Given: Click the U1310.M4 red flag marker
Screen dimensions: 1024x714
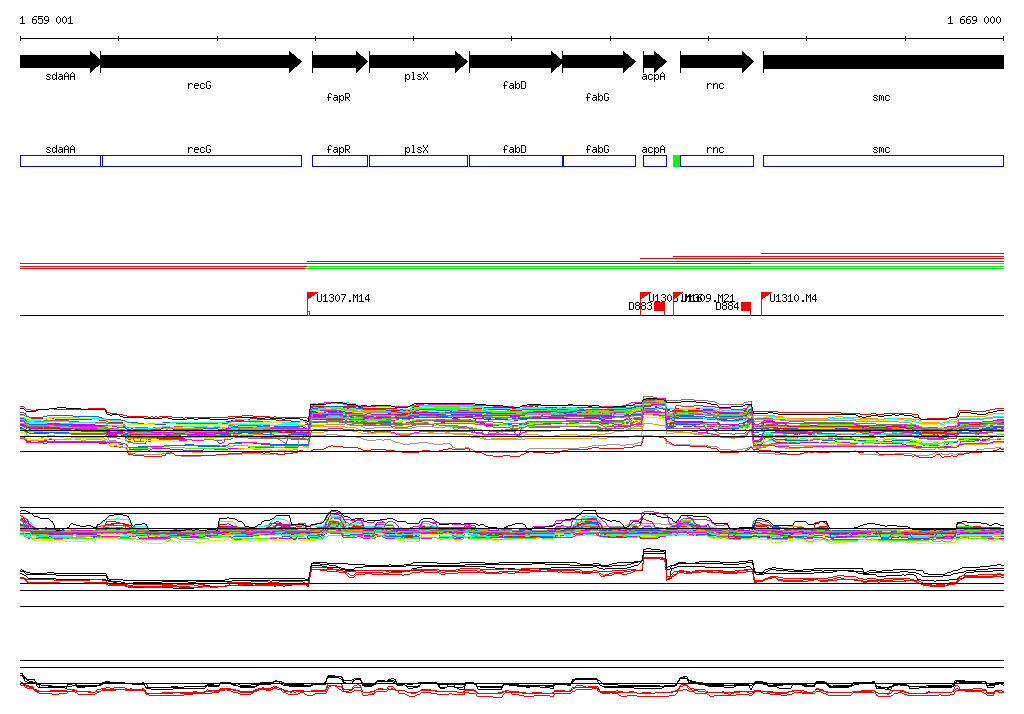Looking at the screenshot, I should [765, 297].
